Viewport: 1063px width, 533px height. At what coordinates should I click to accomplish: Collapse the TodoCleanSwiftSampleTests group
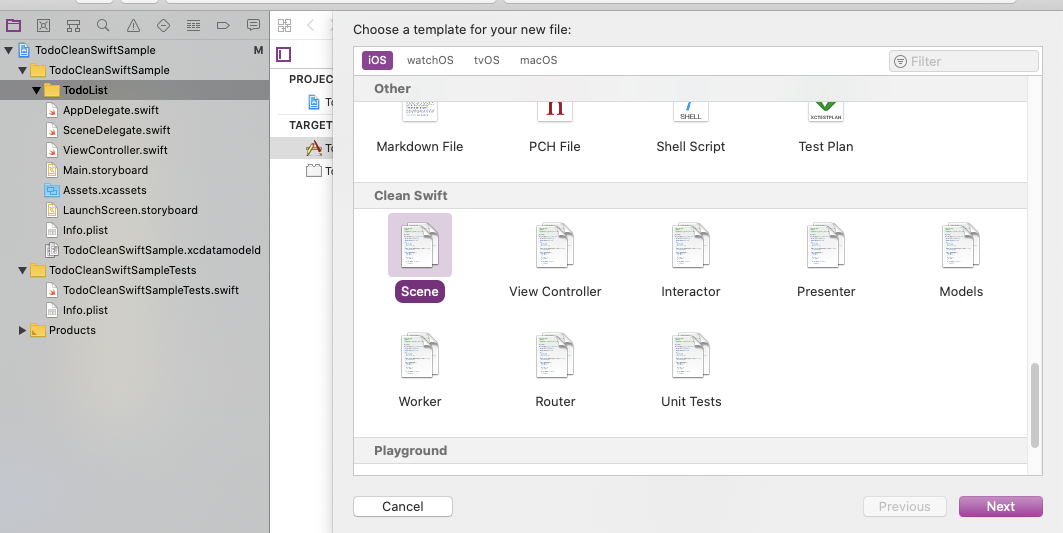[x=22, y=271]
